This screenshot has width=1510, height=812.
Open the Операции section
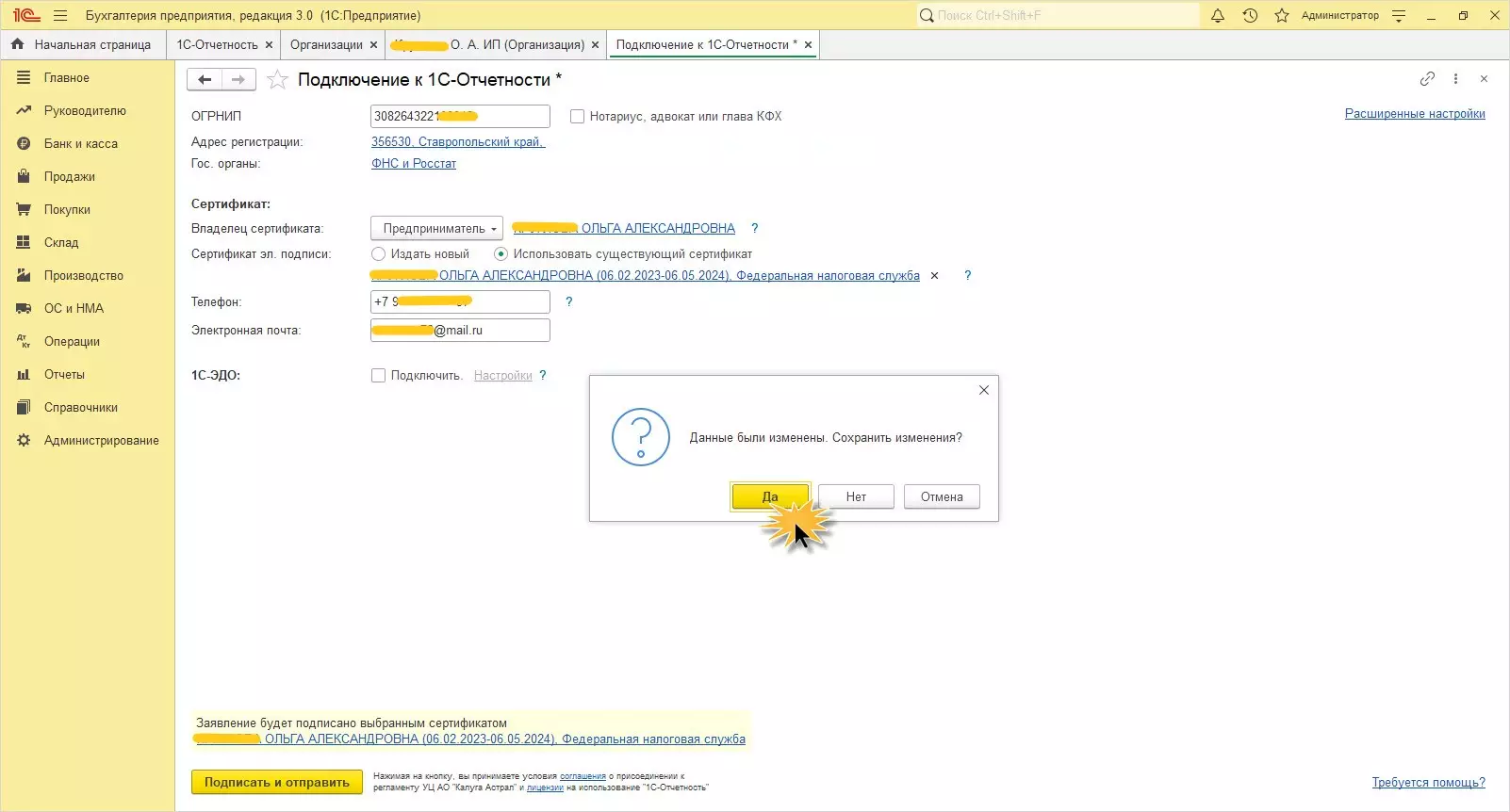88,342
